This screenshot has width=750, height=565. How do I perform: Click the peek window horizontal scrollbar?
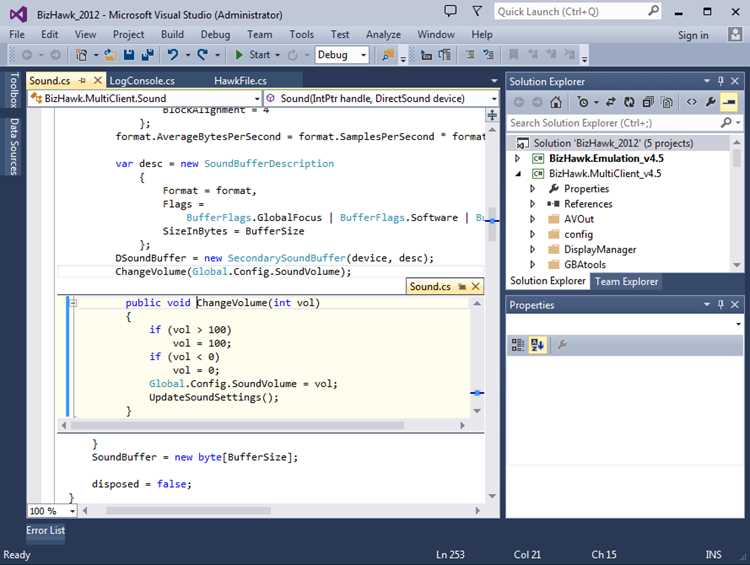[x=262, y=425]
